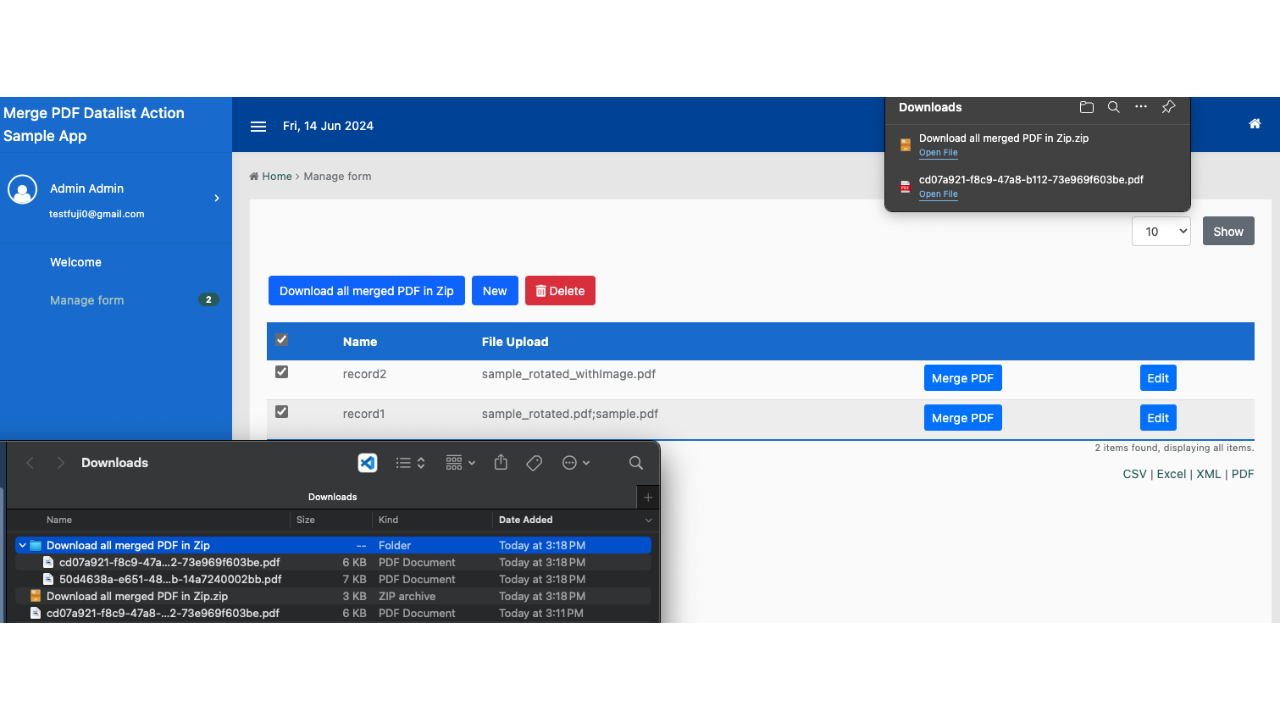Sort the Finder list by the Name column

[59, 520]
